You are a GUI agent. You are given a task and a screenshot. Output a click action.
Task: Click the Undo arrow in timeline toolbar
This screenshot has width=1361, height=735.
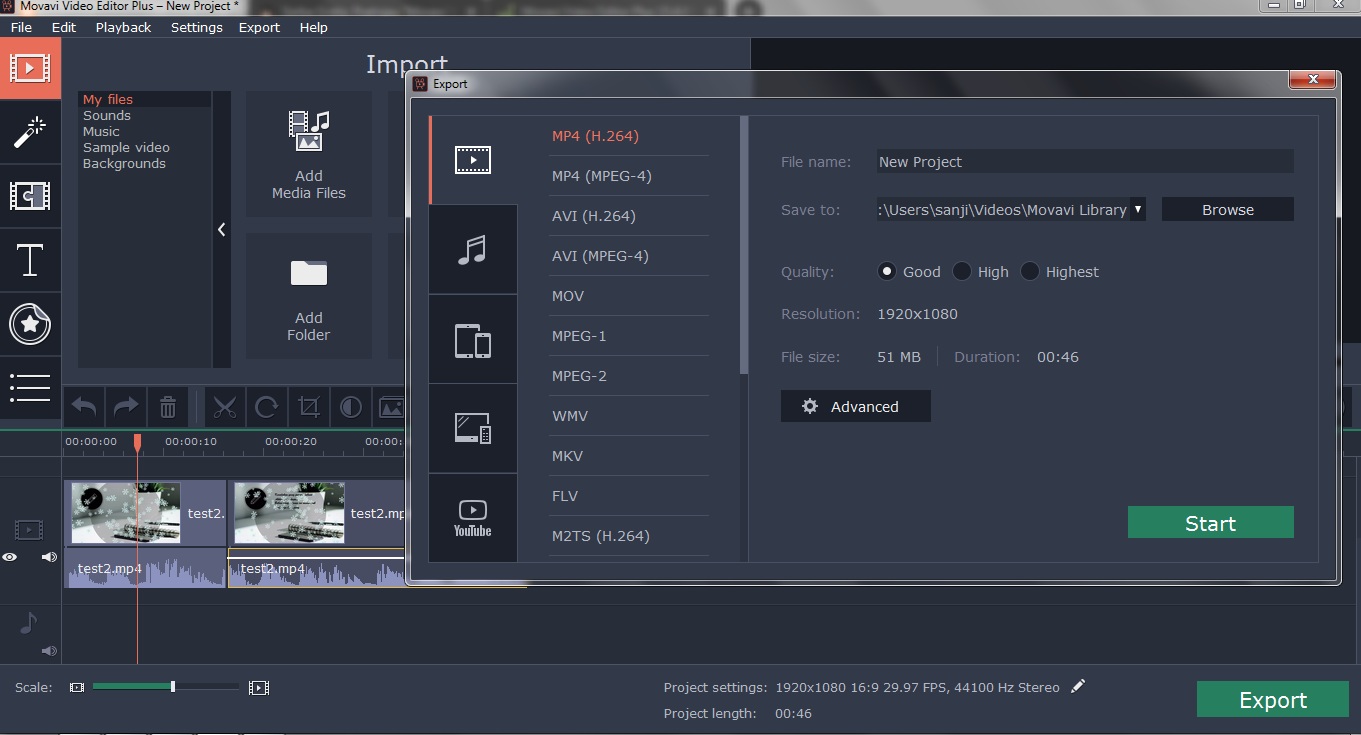(85, 407)
